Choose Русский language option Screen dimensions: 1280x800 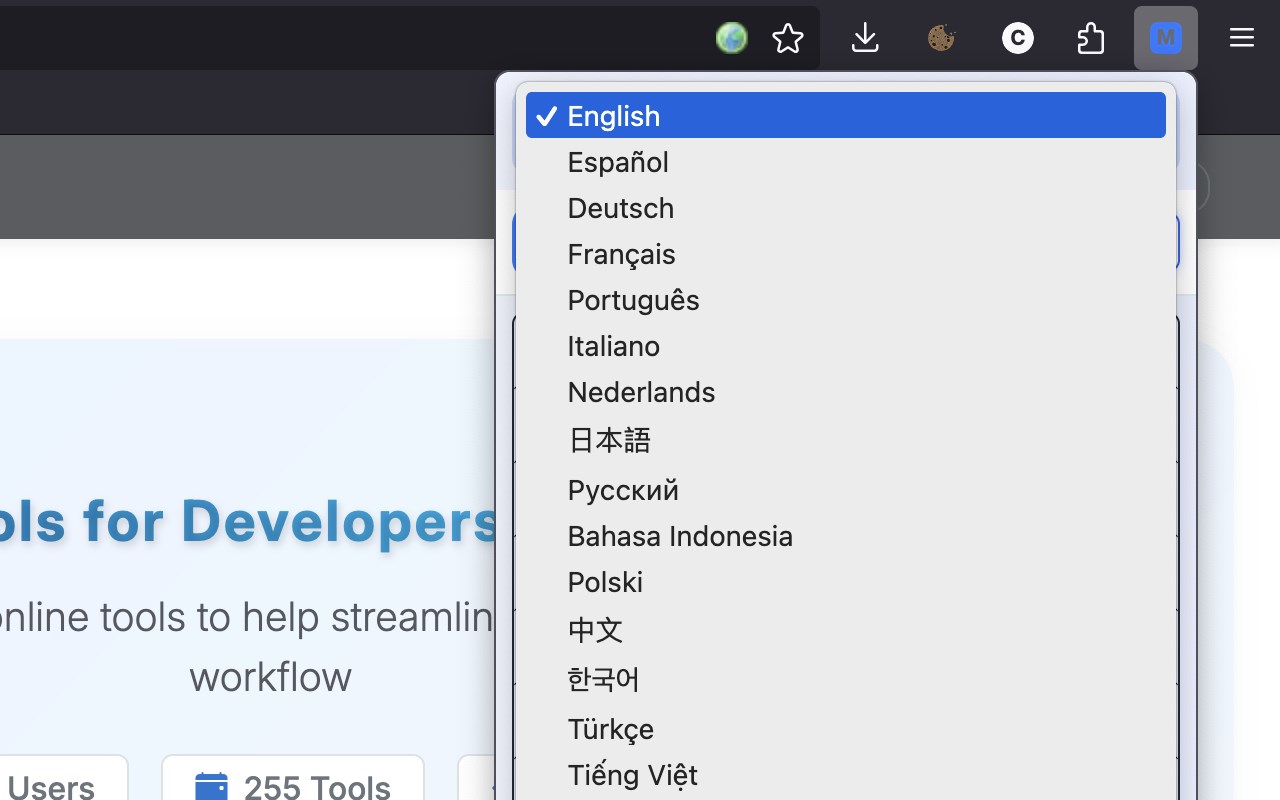click(845, 490)
